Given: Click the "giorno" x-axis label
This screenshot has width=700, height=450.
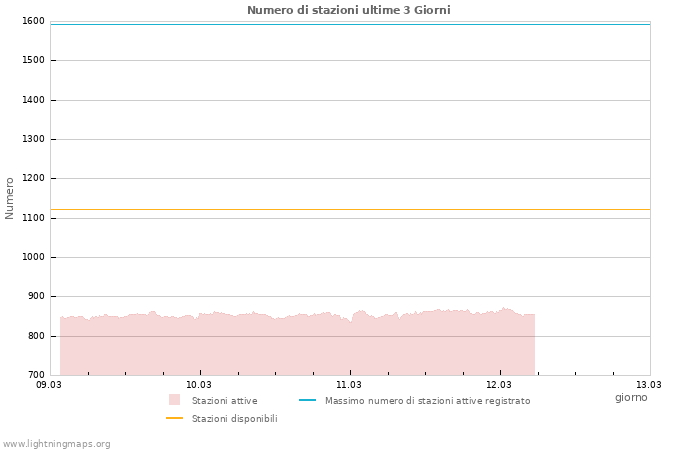Looking at the screenshot, I should [631, 397].
